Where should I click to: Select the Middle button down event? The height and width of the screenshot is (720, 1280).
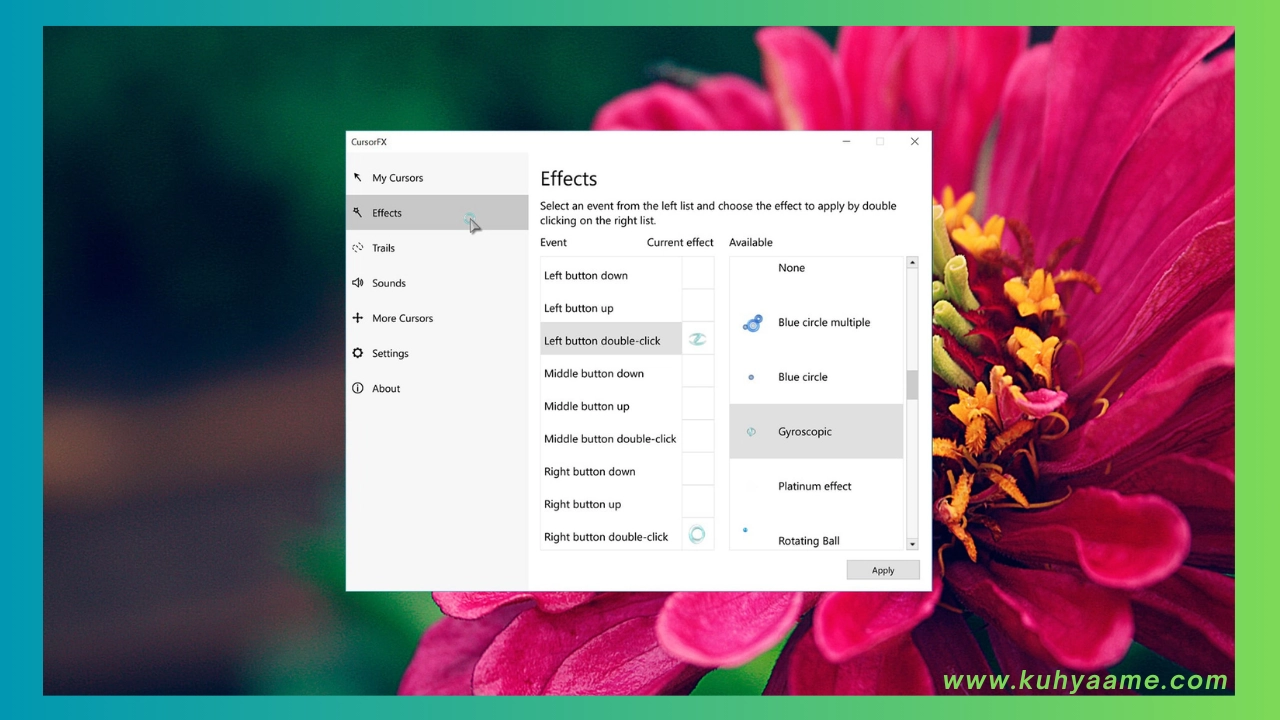[x=611, y=373]
